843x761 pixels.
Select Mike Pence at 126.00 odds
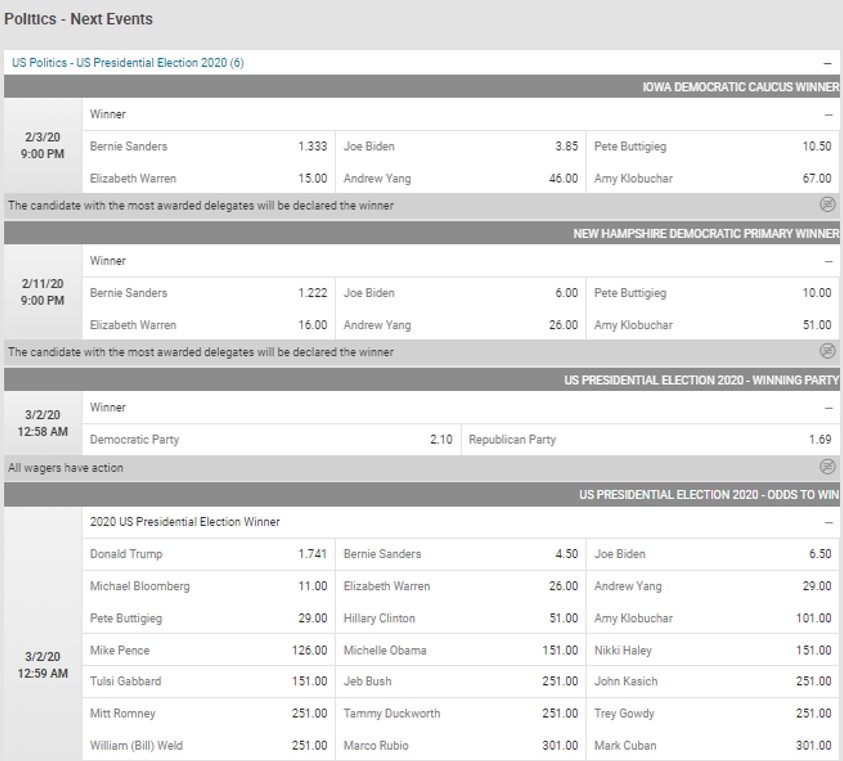tap(209, 650)
